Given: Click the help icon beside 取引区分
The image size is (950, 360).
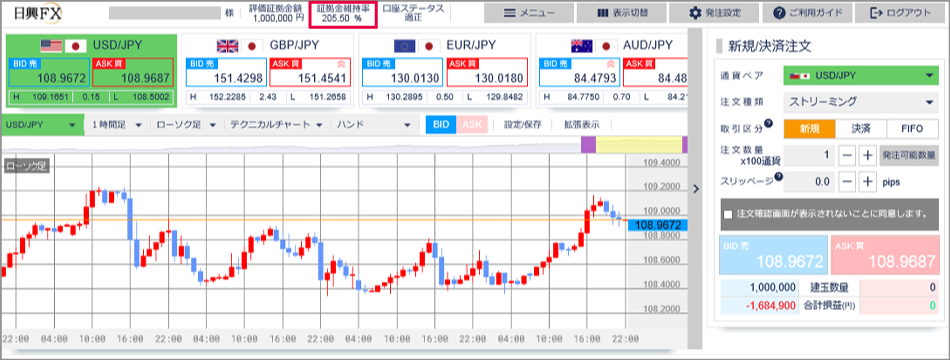Looking at the screenshot, I should (x=769, y=124).
